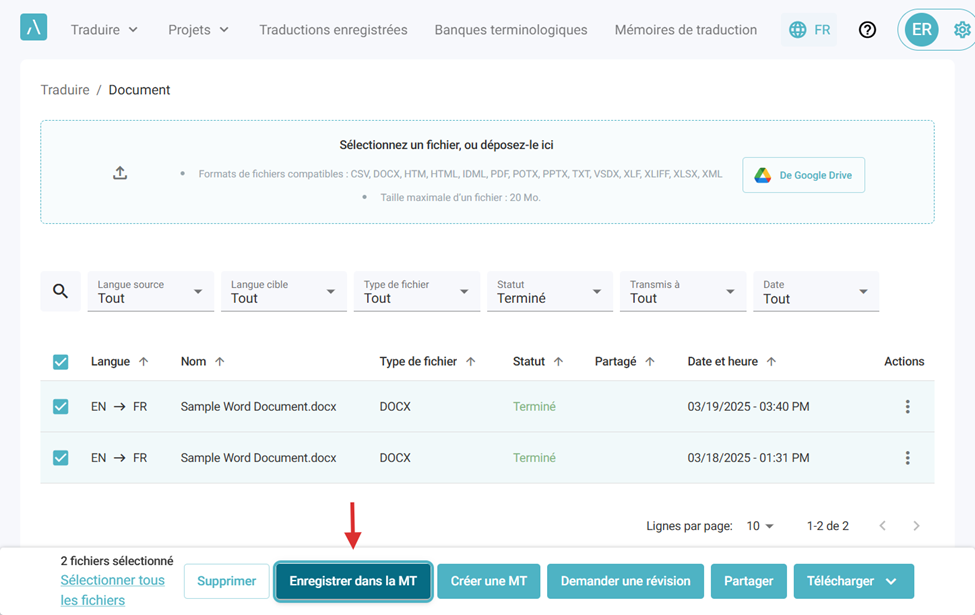Sort by Statut column arrow

[558, 361]
